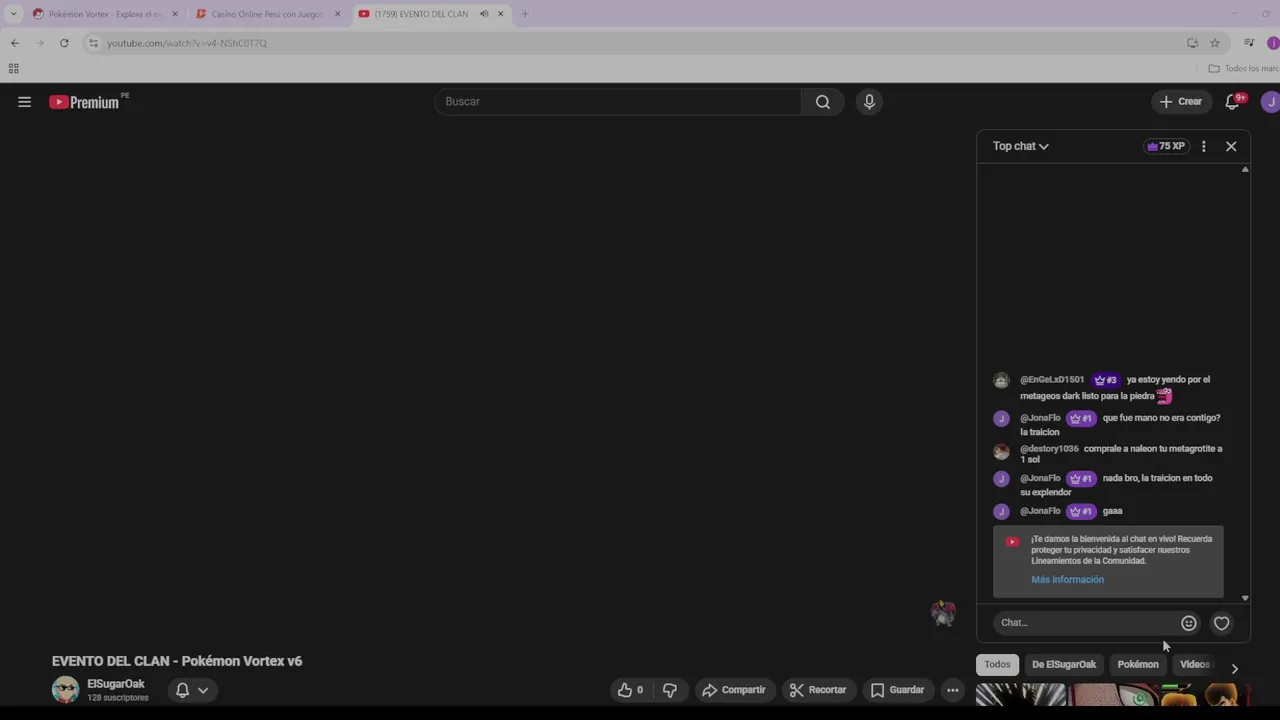Viewport: 1280px width, 720px height.
Task: Expand the Top chat dropdown
Action: [x=1021, y=146]
